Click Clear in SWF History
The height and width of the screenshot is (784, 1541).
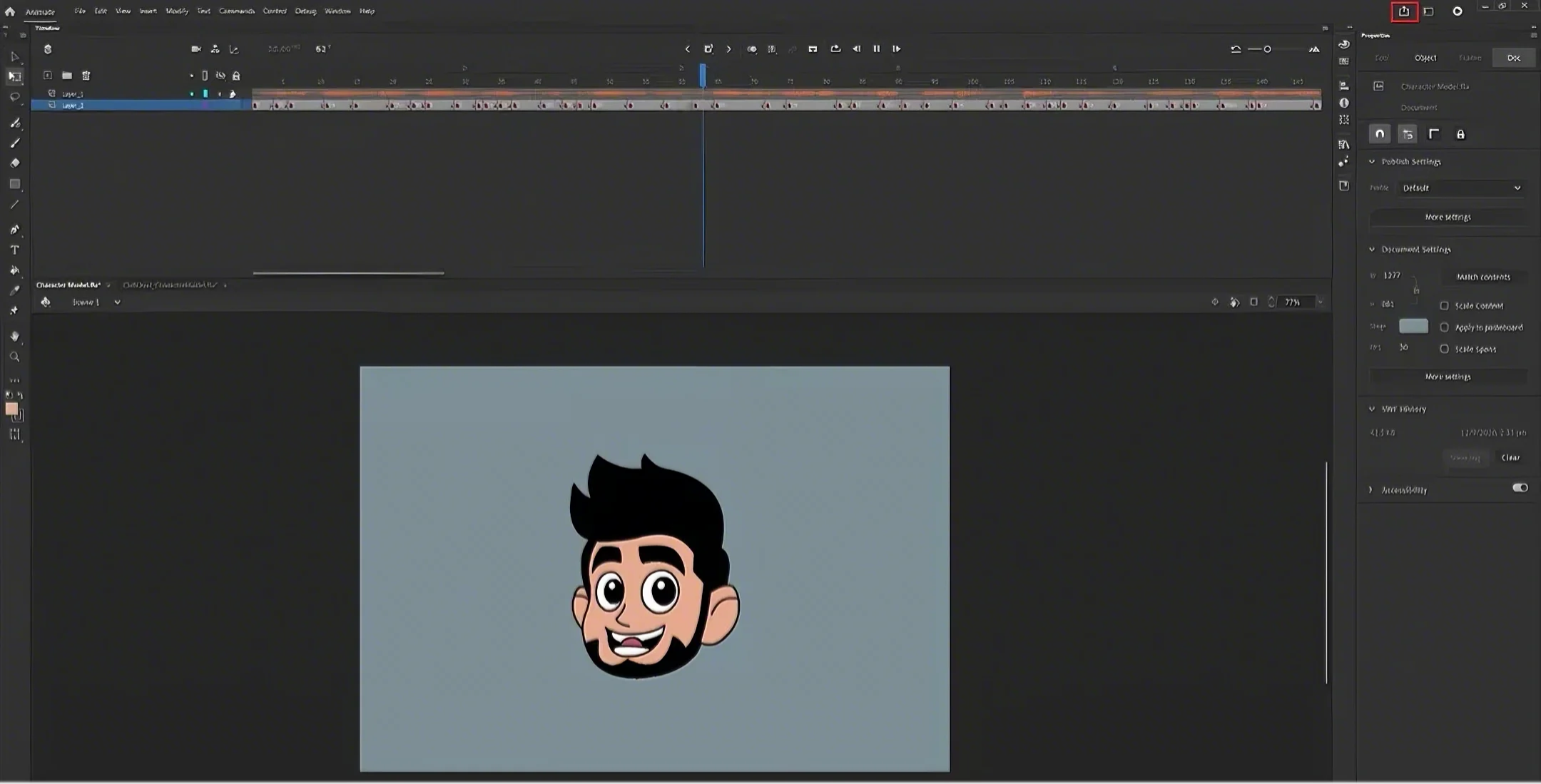coord(1510,458)
